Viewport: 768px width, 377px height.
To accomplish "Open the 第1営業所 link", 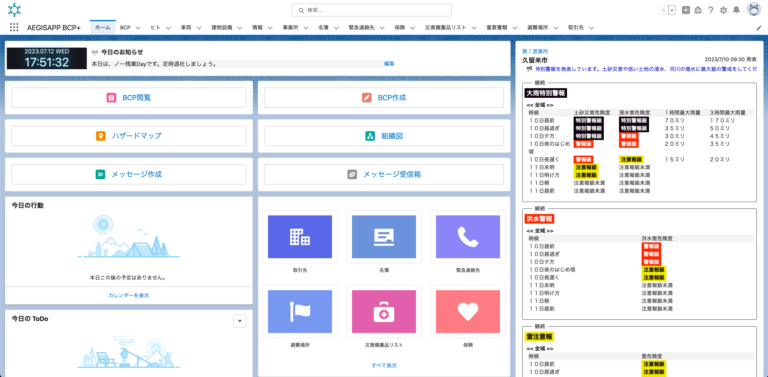I will tap(535, 51).
